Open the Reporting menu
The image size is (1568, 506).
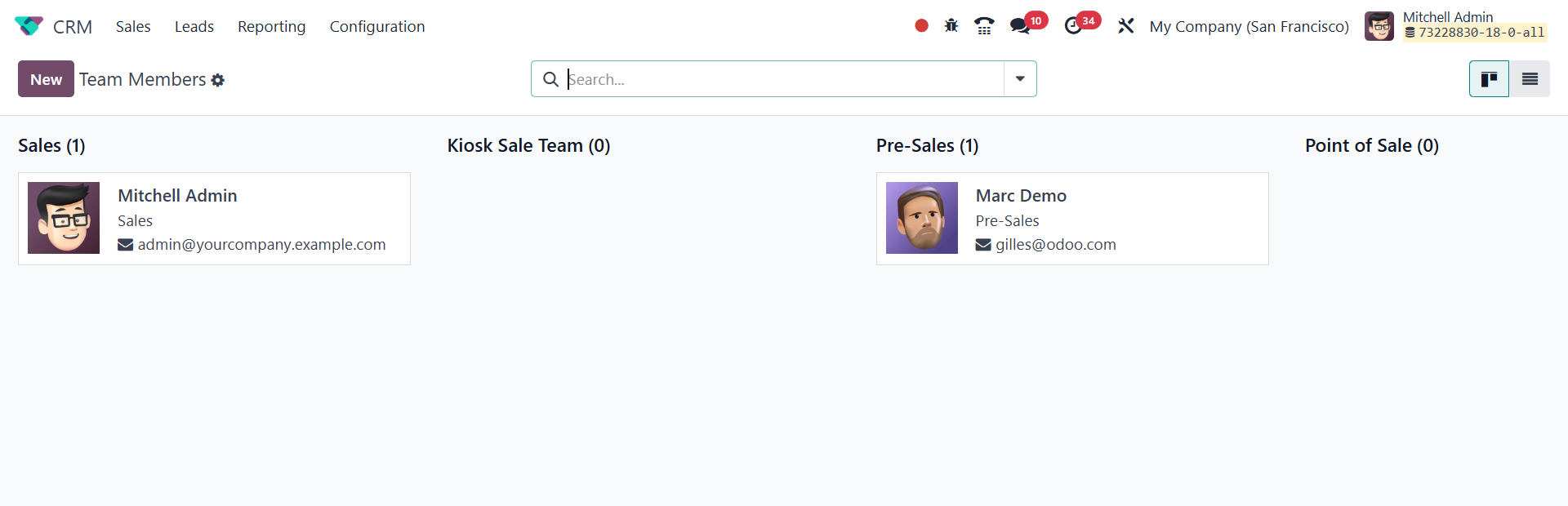(271, 26)
